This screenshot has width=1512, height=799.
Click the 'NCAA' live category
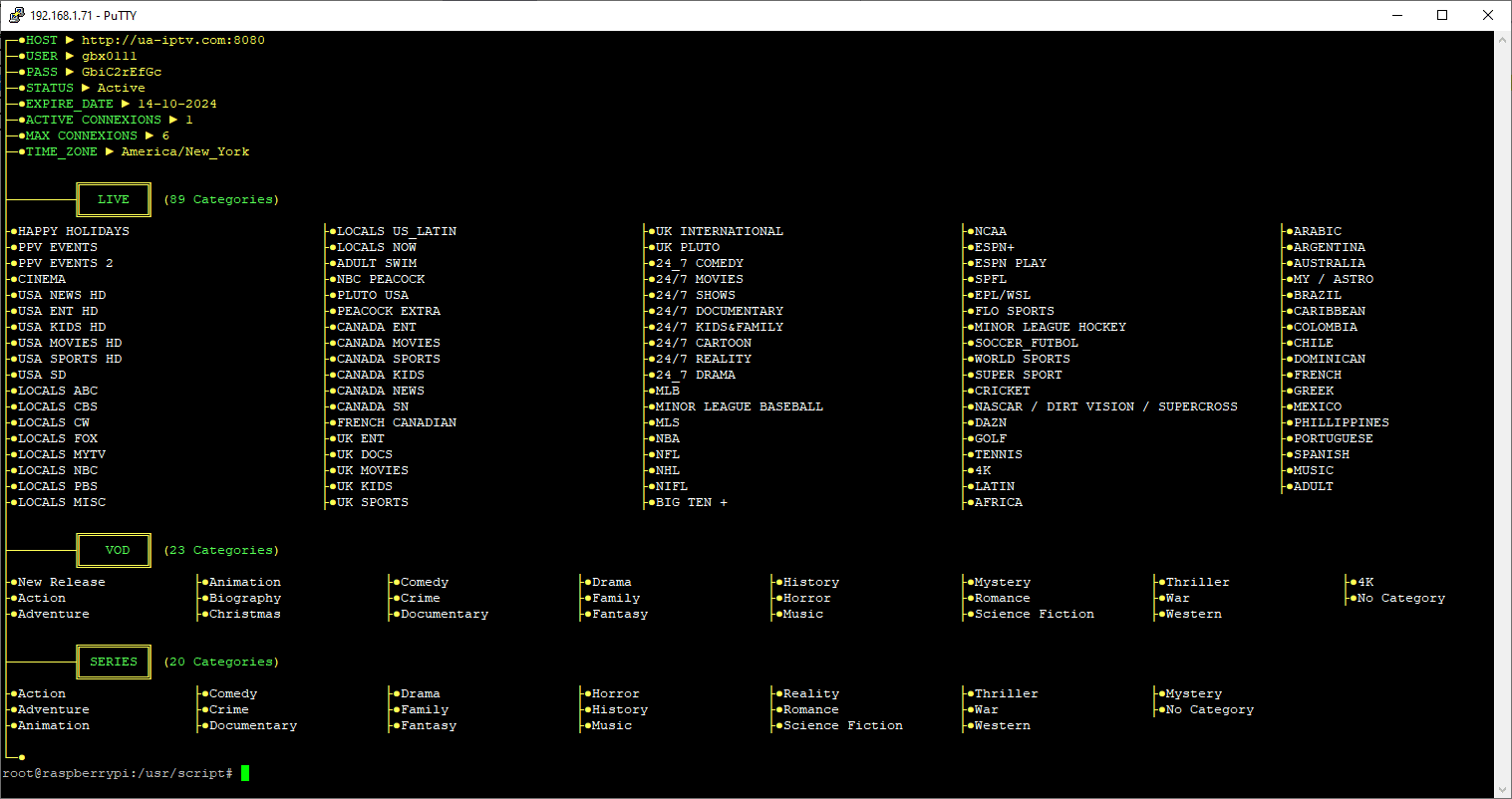click(991, 231)
